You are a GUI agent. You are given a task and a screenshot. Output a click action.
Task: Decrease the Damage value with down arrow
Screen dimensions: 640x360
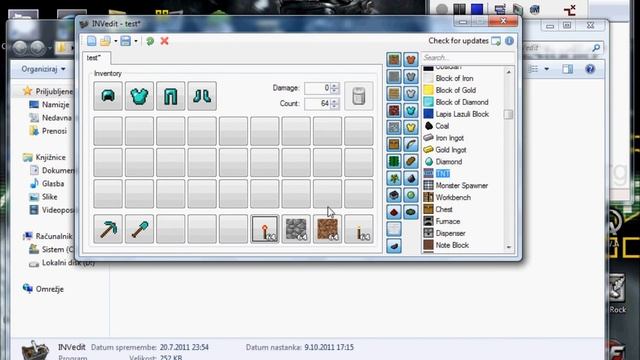click(x=335, y=91)
